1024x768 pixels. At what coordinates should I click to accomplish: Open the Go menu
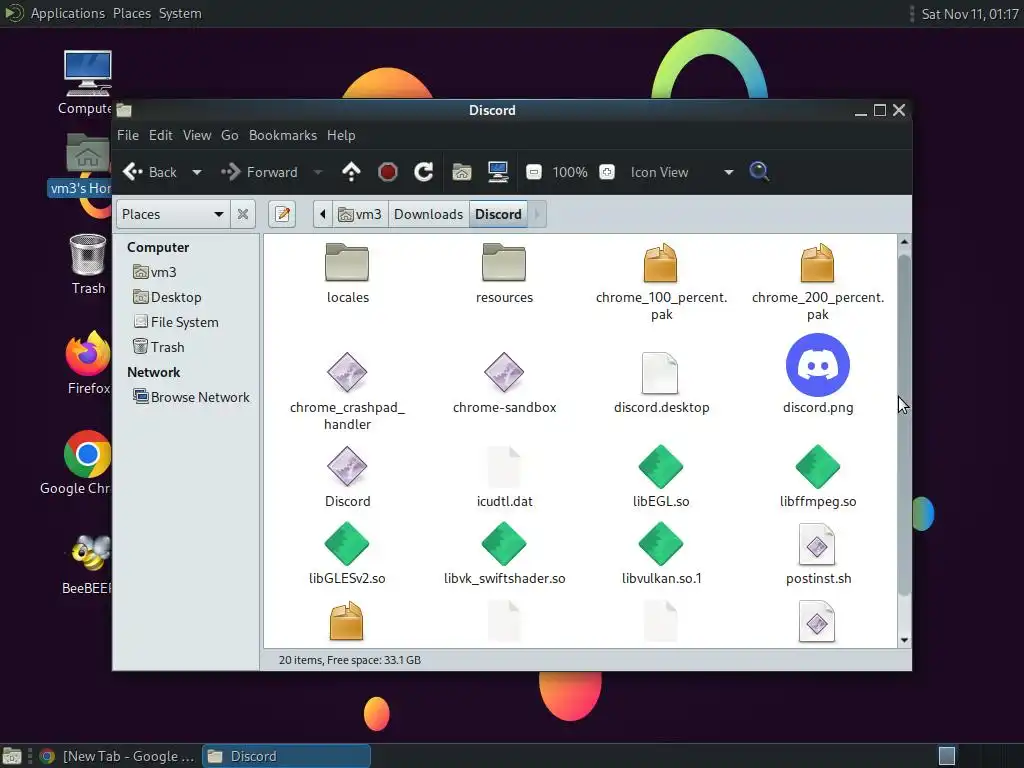(229, 135)
